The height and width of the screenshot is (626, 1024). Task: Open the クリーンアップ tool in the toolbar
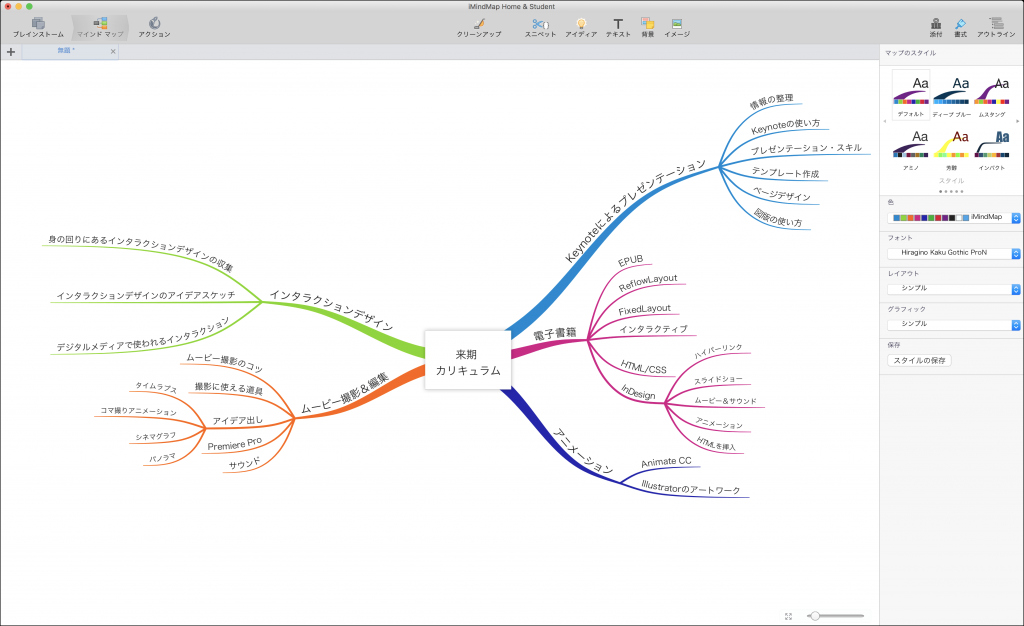(480, 26)
